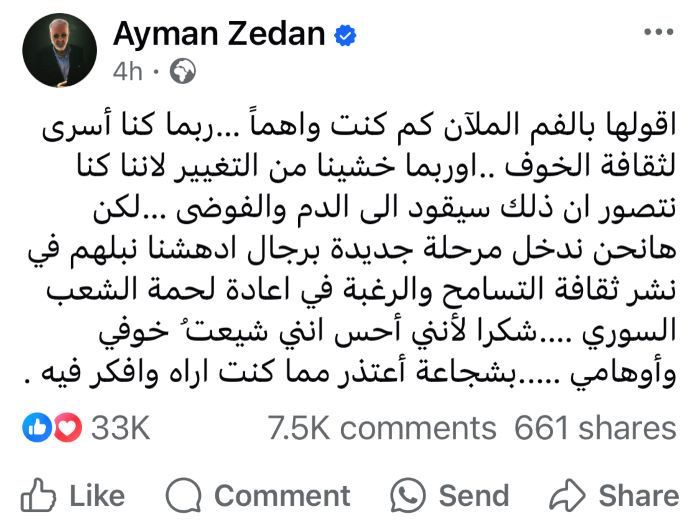Open the 4h post timestamp
The width and height of the screenshot is (700, 524).
click(128, 71)
